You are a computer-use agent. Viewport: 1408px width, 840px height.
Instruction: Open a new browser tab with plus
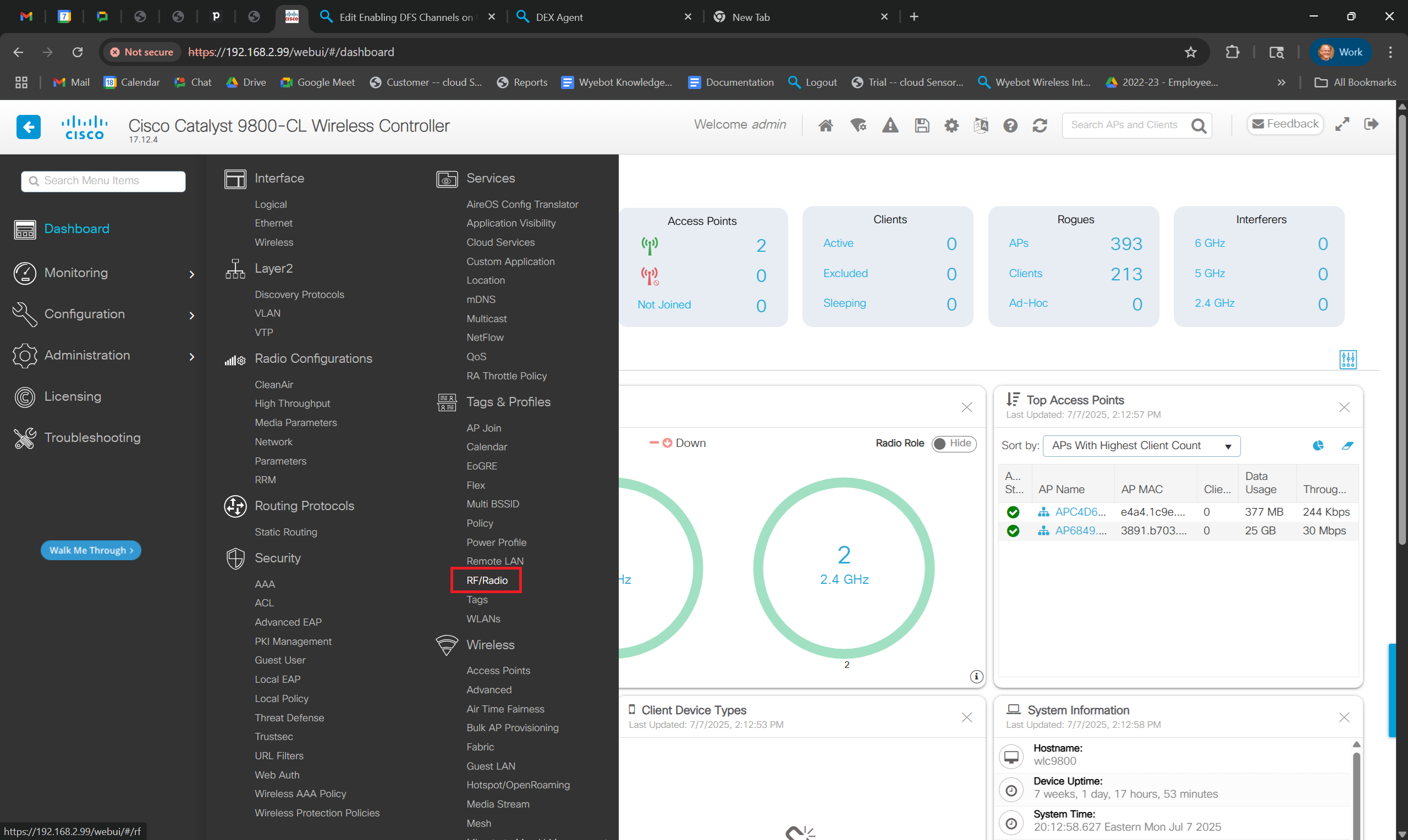point(914,17)
